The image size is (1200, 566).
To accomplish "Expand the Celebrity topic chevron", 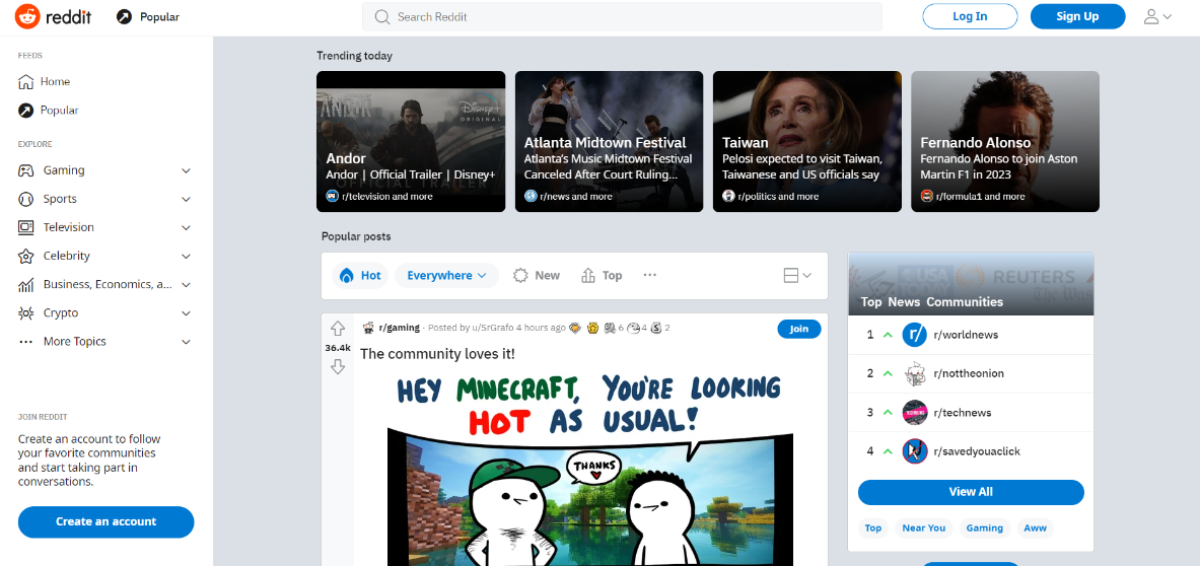I will tap(186, 256).
